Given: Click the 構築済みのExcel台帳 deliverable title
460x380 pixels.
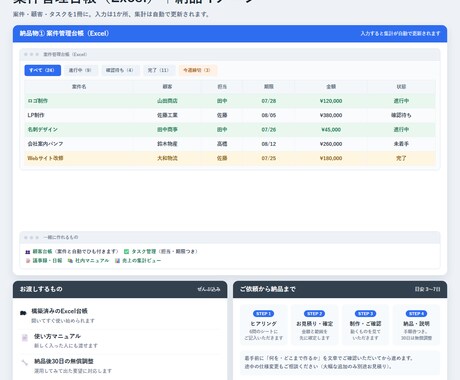Looking at the screenshot, I should [59, 311].
